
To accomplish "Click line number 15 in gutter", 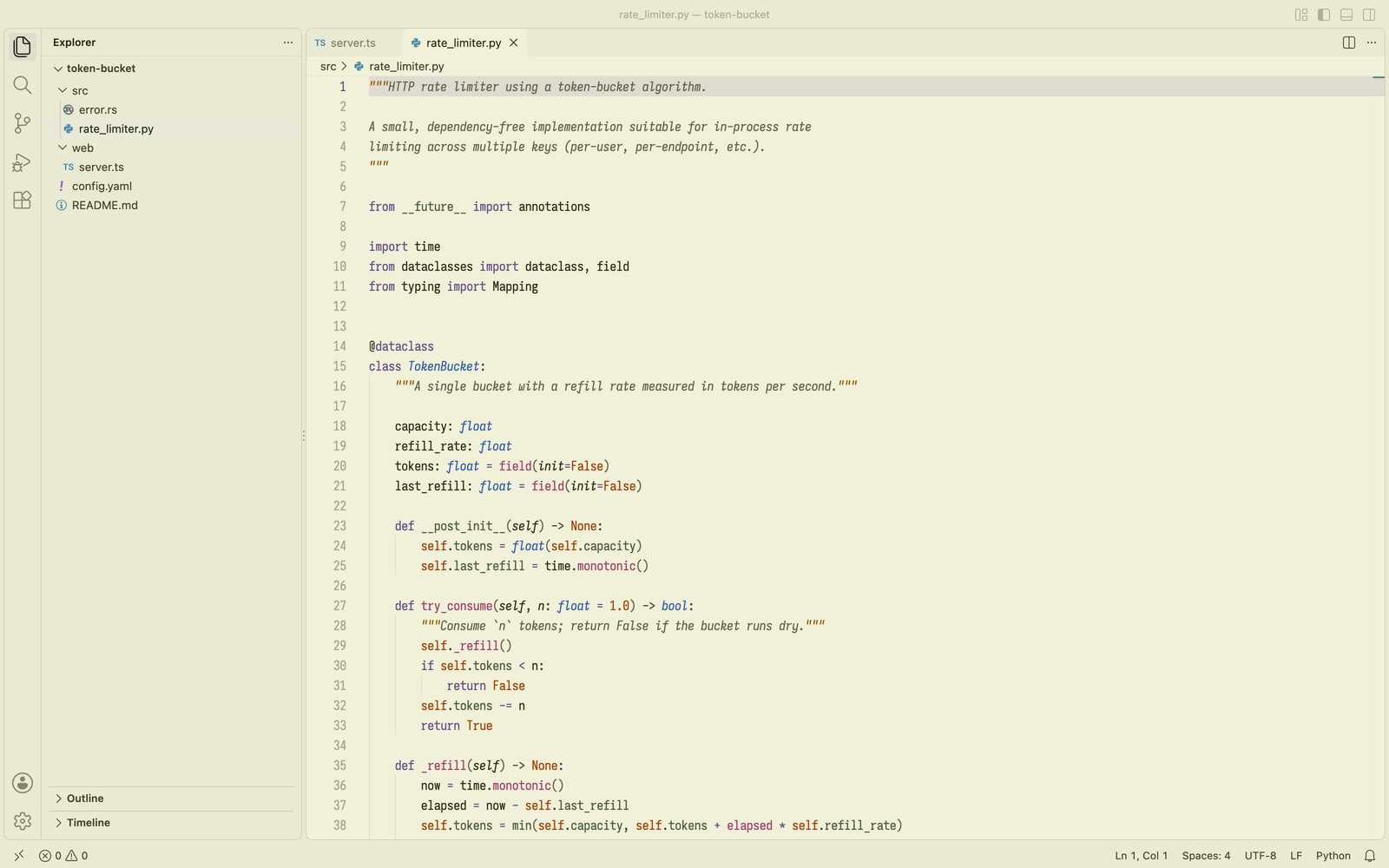I will (339, 366).
